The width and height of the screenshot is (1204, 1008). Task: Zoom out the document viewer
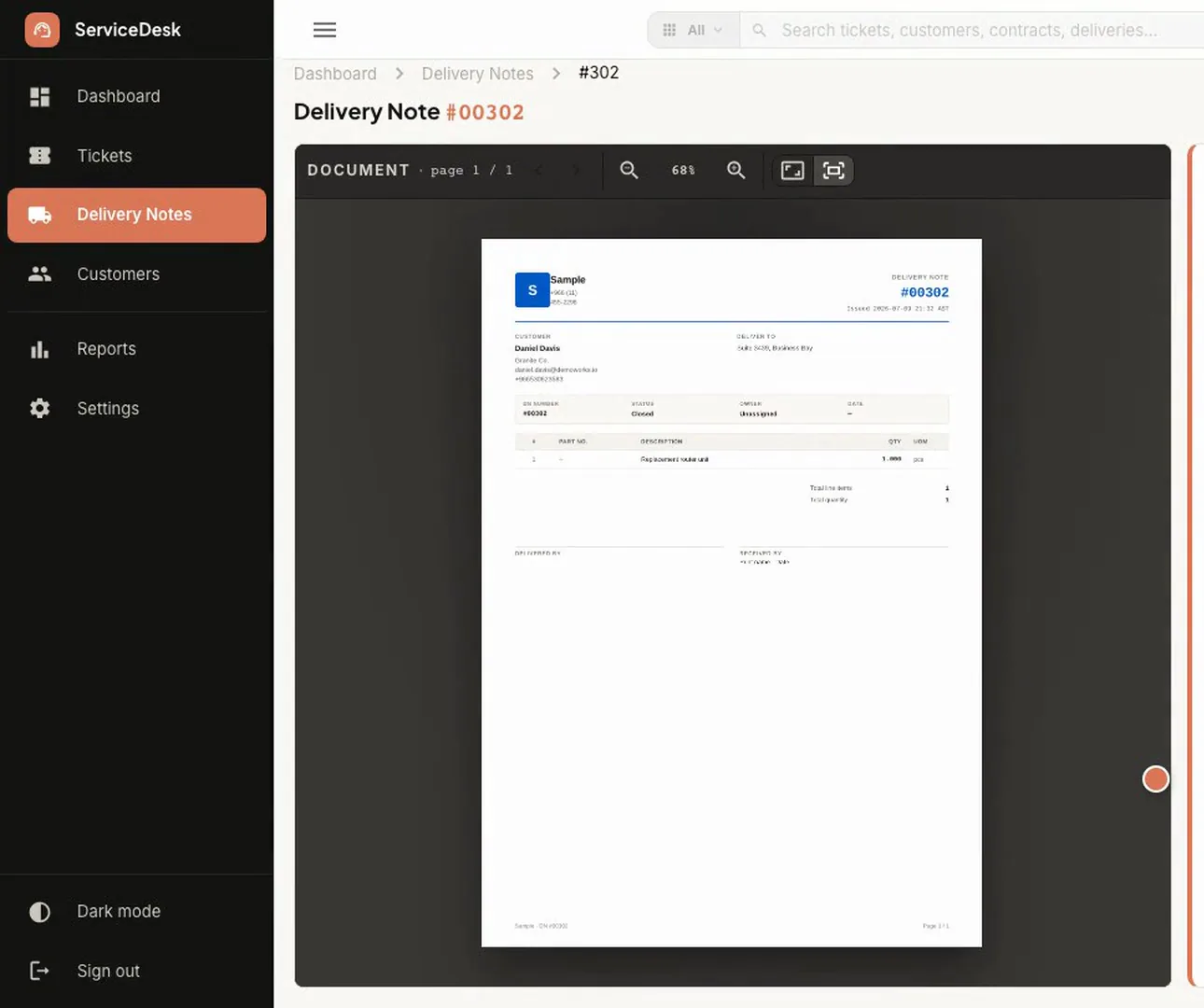(629, 170)
